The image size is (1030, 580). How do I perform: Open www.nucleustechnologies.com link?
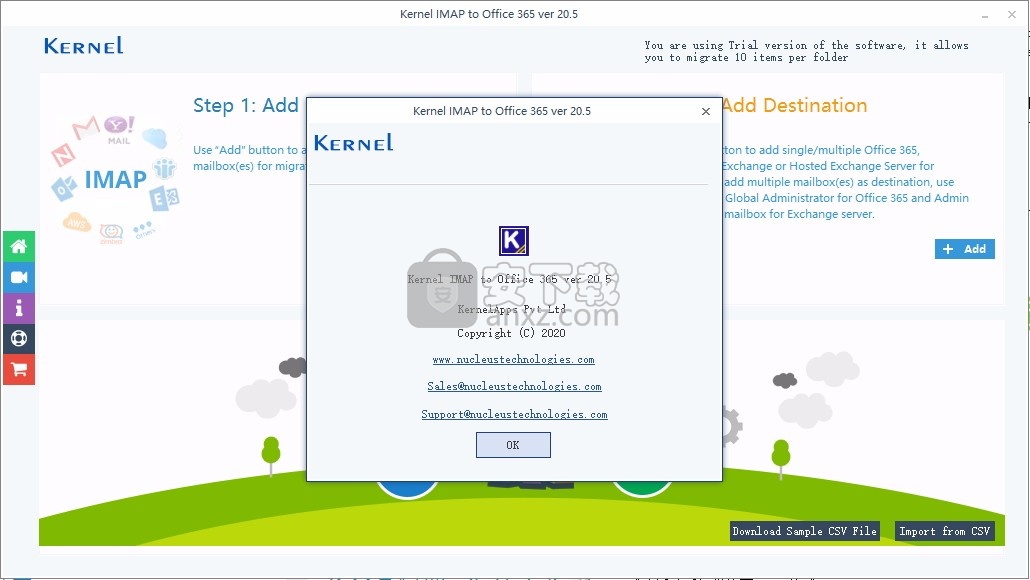click(x=513, y=359)
